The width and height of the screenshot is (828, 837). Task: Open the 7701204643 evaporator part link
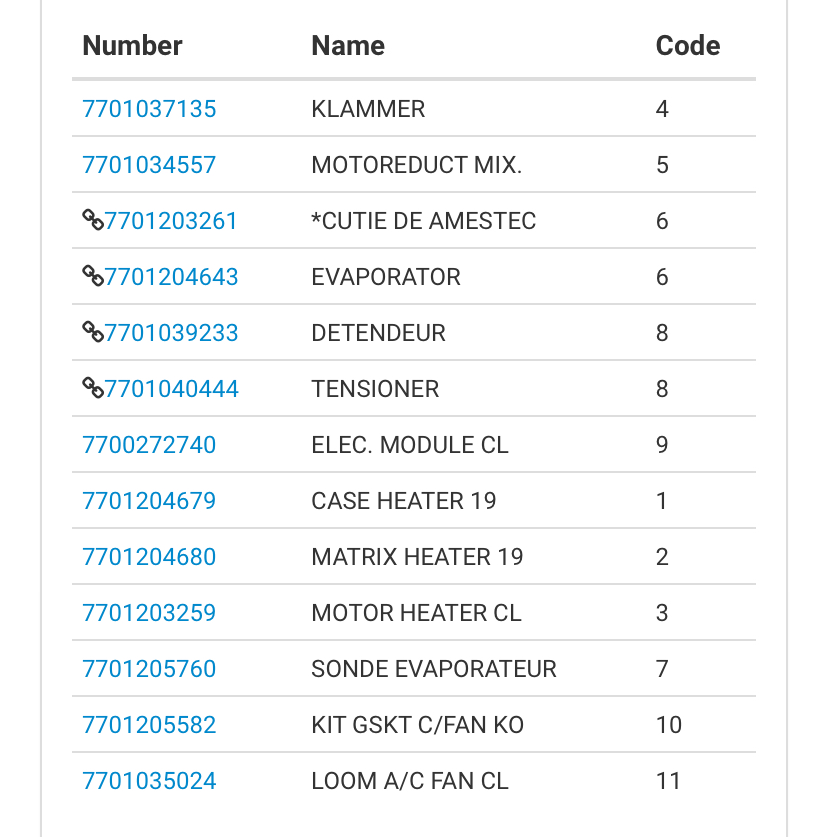(x=172, y=277)
